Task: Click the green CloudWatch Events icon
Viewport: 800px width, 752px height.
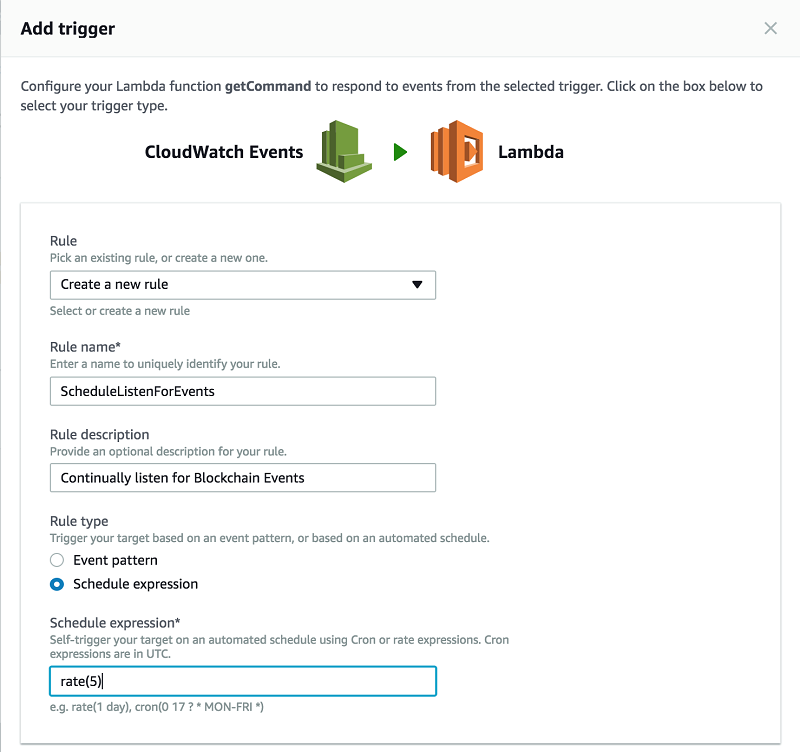Action: (x=344, y=152)
